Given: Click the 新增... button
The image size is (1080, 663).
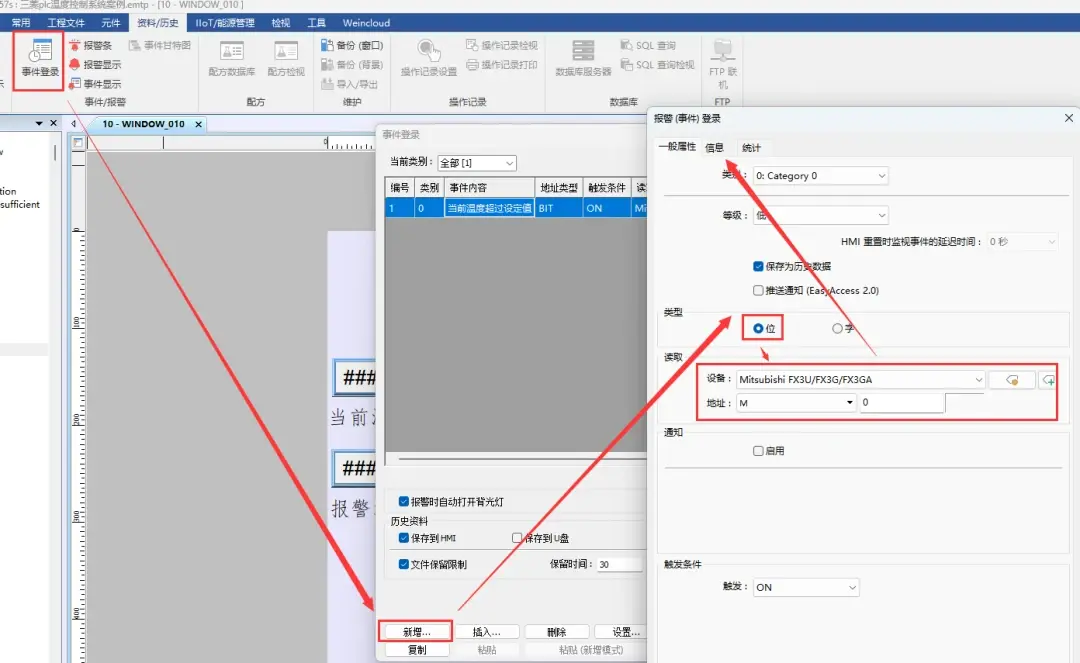Looking at the screenshot, I should 417,631.
